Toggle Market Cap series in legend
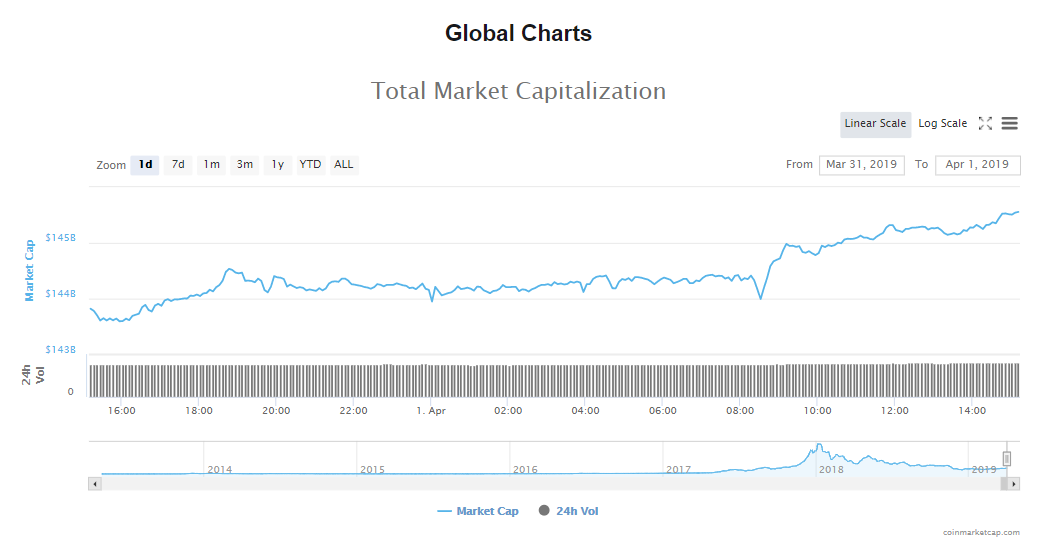Viewport: 1042px width, 555px height. pyautogui.click(x=478, y=511)
